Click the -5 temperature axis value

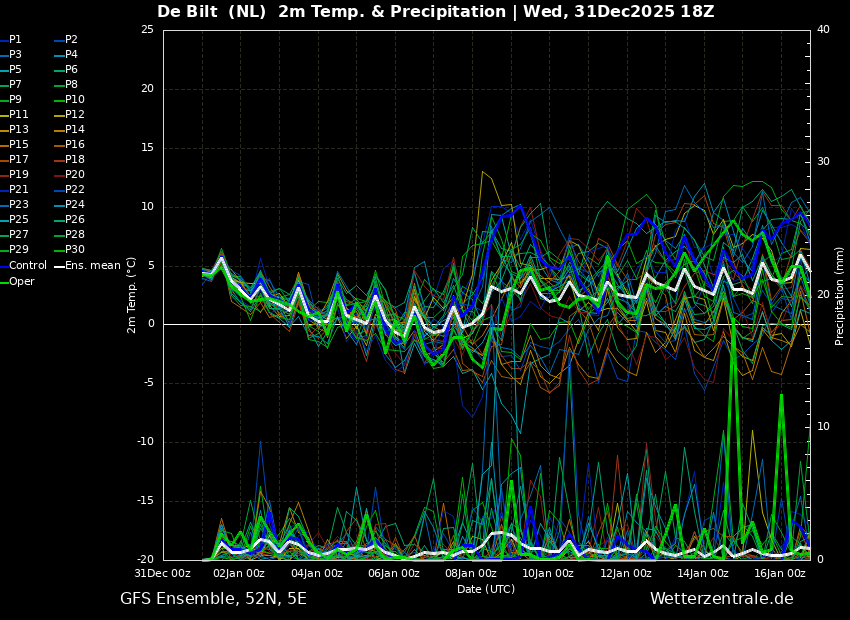coord(149,383)
